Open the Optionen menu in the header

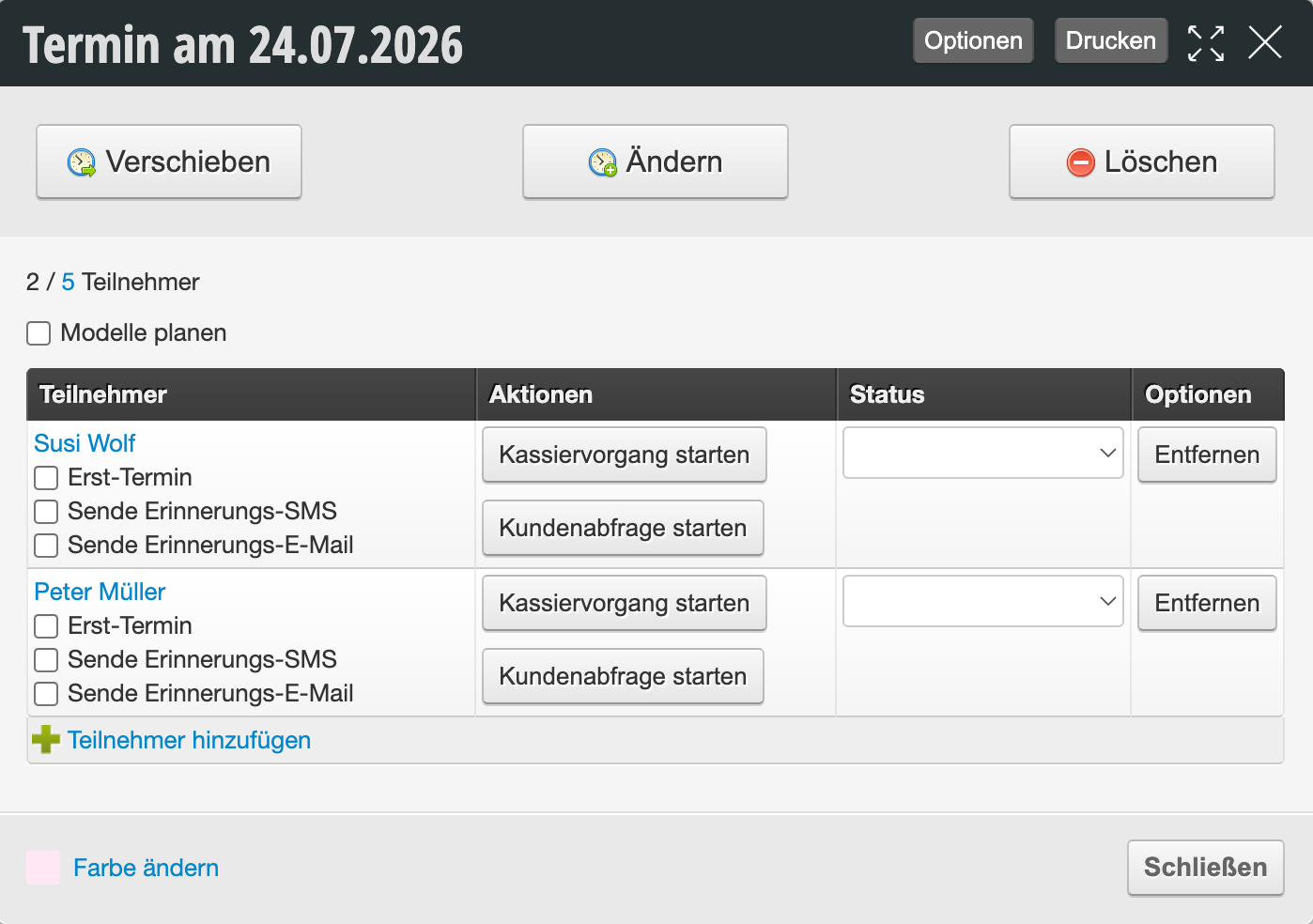[973, 40]
